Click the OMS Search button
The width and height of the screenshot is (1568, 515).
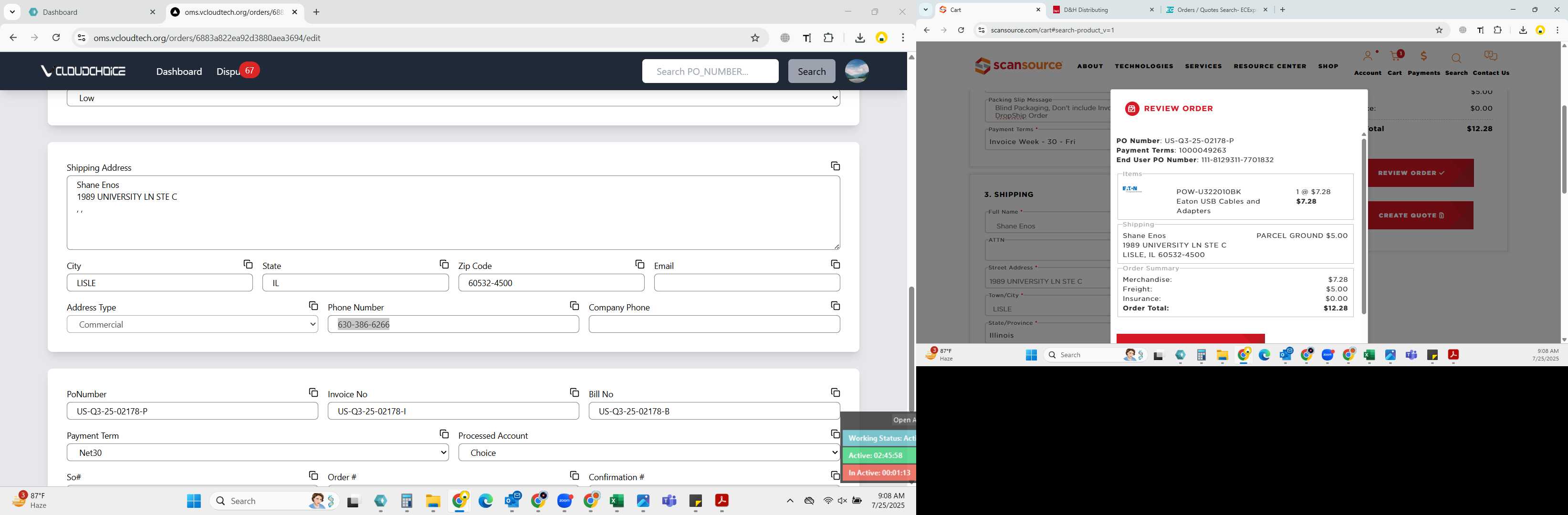pyautogui.click(x=811, y=71)
